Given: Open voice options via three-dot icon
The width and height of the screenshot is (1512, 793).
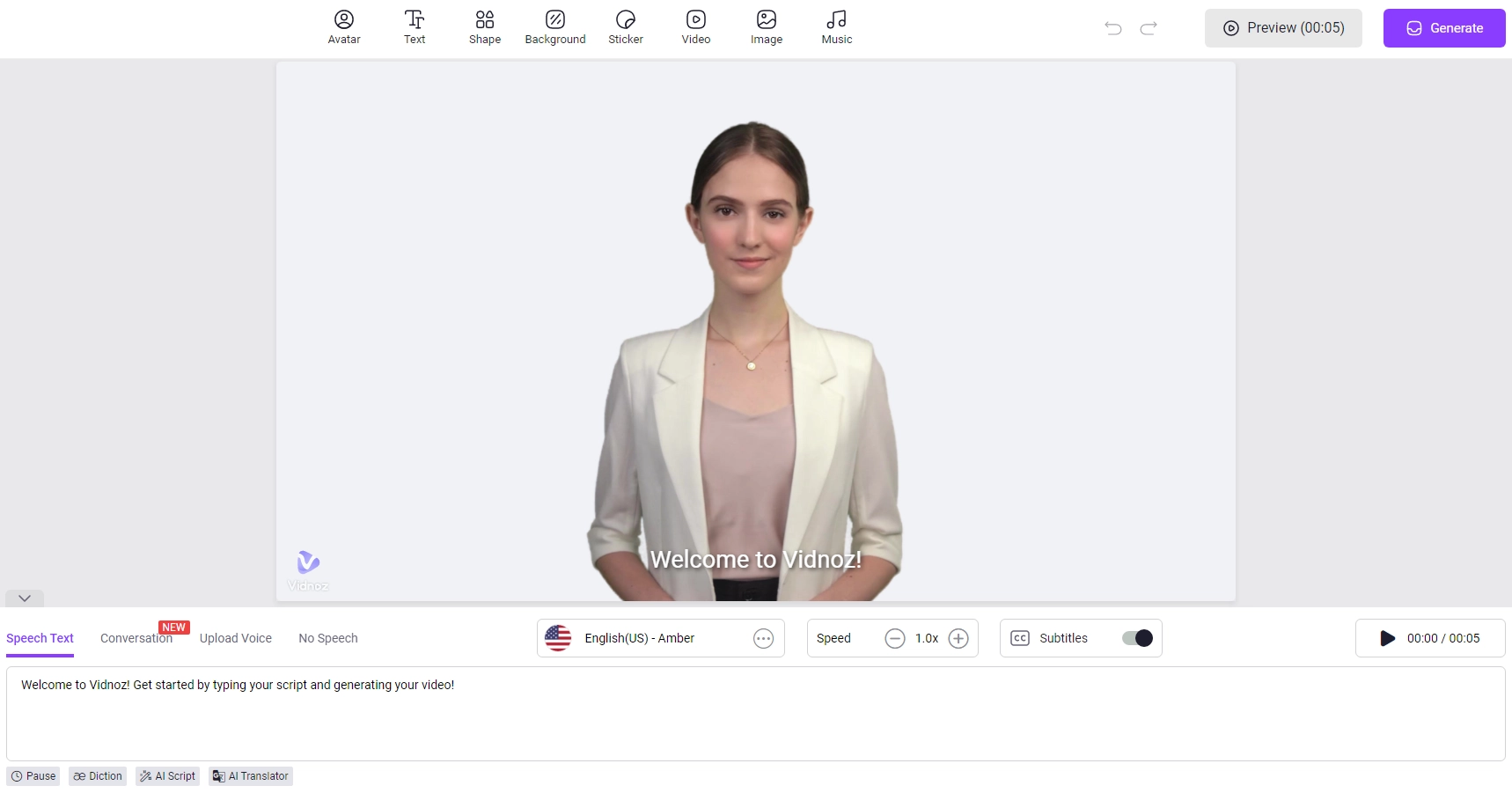Looking at the screenshot, I should pyautogui.click(x=763, y=638).
